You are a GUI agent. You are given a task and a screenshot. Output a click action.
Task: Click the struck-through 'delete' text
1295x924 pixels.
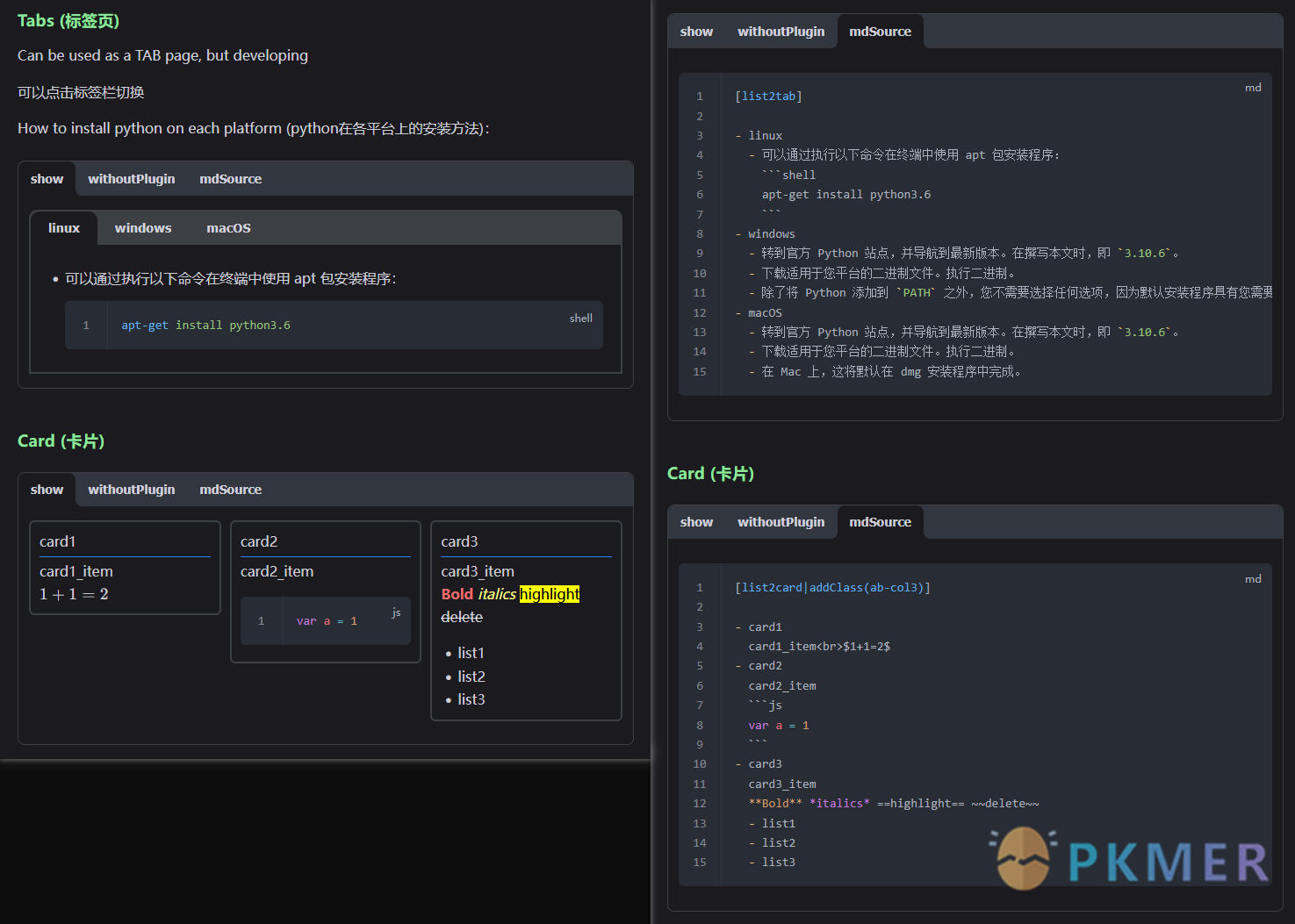[x=462, y=617]
